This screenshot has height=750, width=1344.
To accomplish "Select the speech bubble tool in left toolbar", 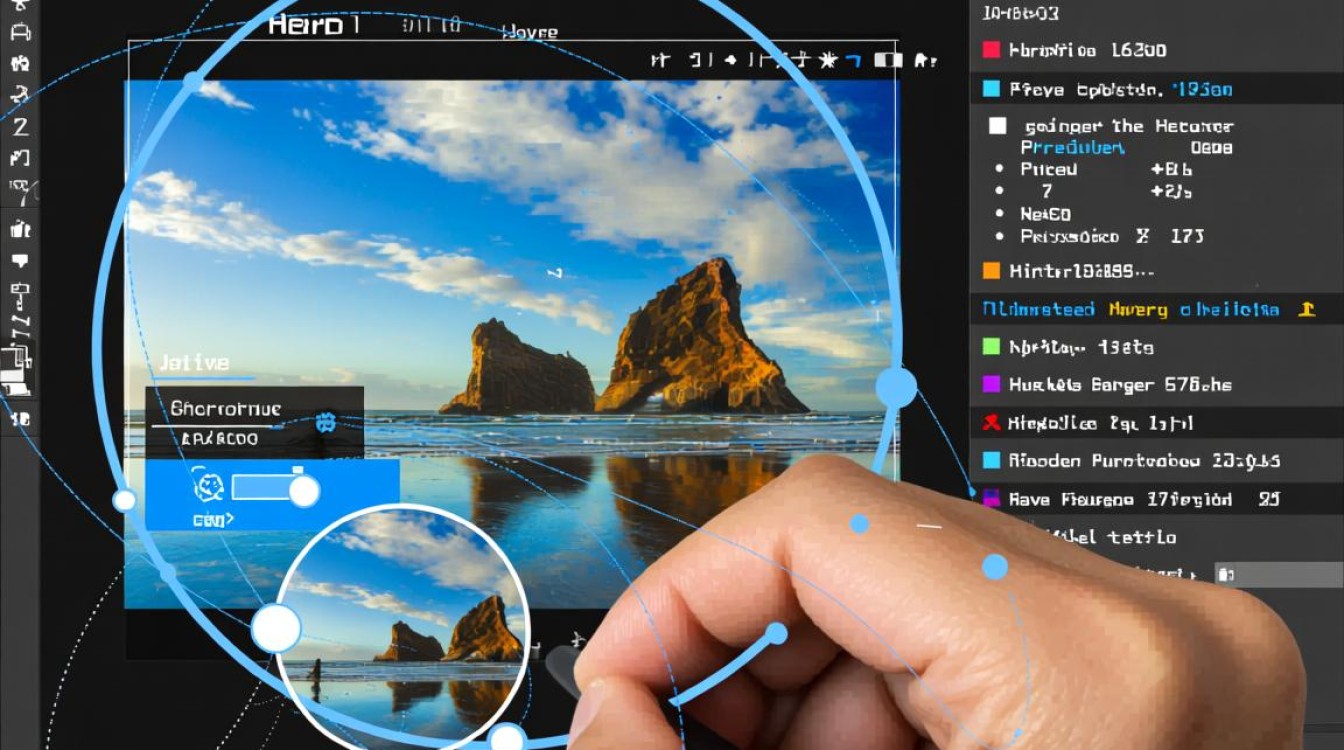I will (19, 260).
